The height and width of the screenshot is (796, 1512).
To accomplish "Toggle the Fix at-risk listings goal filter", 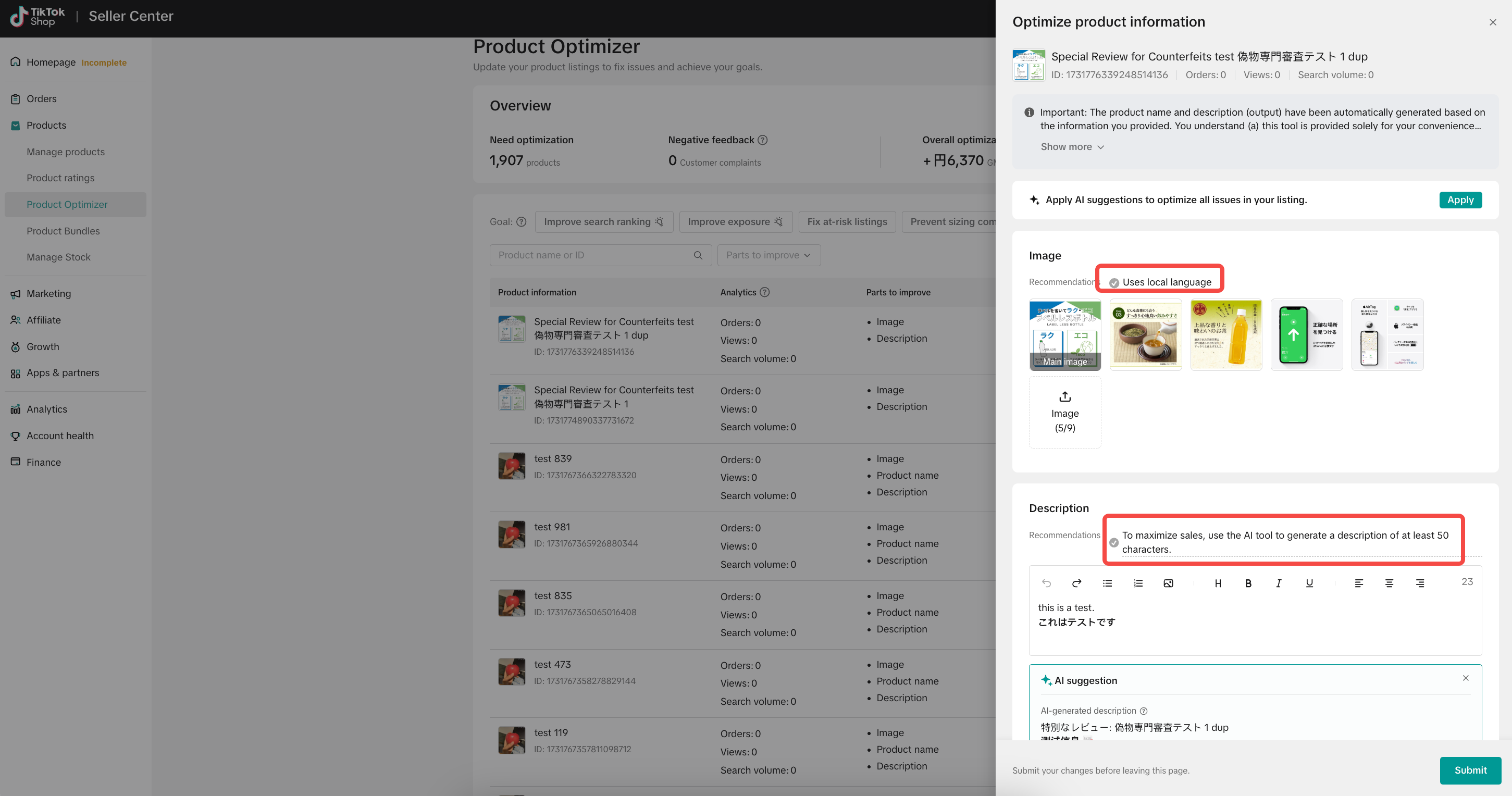I will click(847, 222).
